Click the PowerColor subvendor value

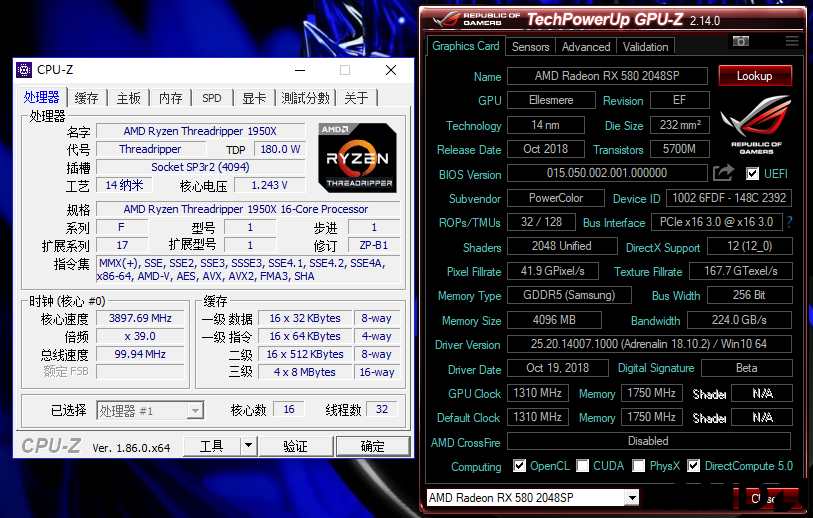point(556,198)
